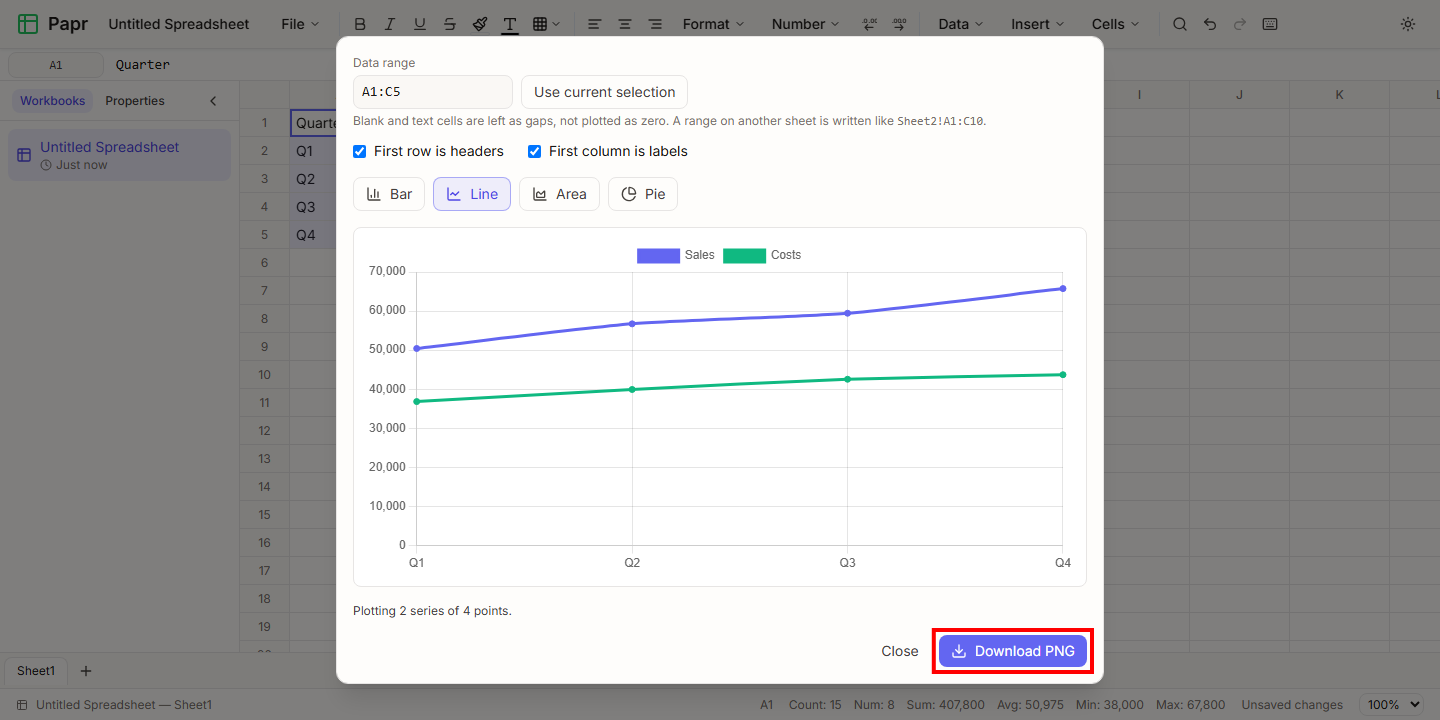Redo the last undone action
The width and height of the screenshot is (1440, 720).
pos(1240,24)
